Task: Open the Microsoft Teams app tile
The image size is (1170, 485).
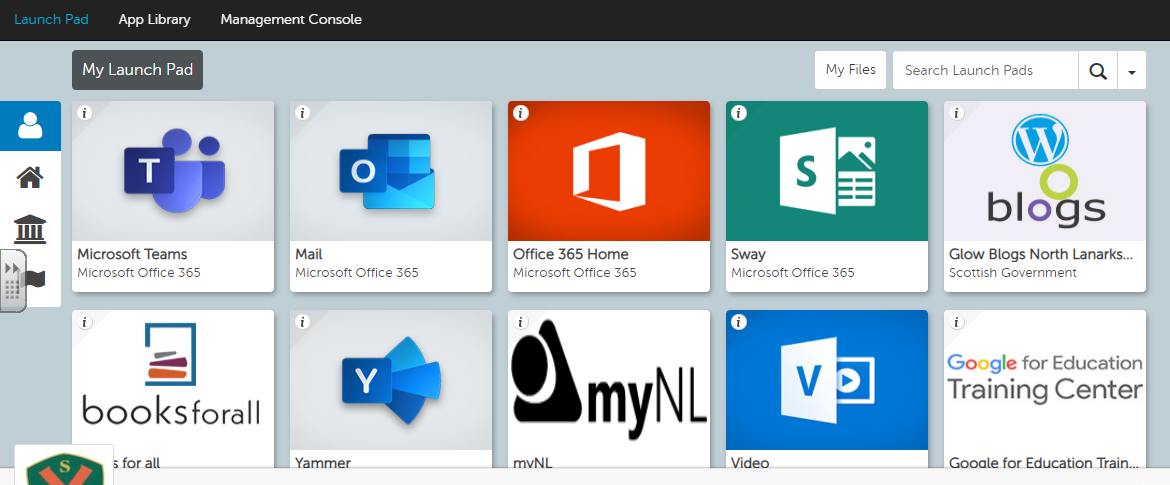Action: point(173,172)
